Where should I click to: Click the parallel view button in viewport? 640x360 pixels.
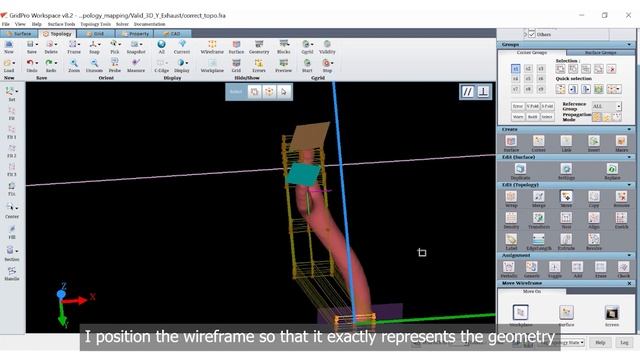coord(467,92)
